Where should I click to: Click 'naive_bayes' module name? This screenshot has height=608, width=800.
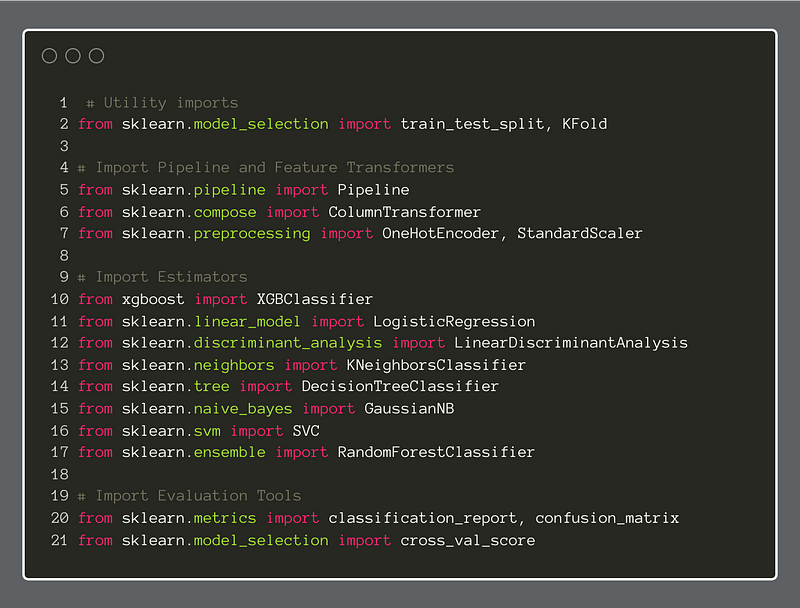(243, 409)
